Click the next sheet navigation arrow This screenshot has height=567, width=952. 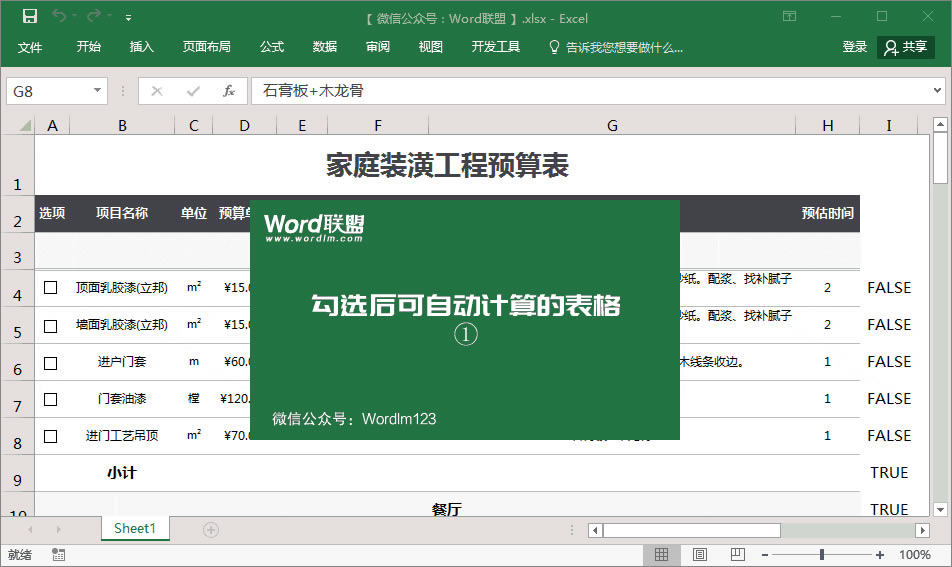coord(58,529)
